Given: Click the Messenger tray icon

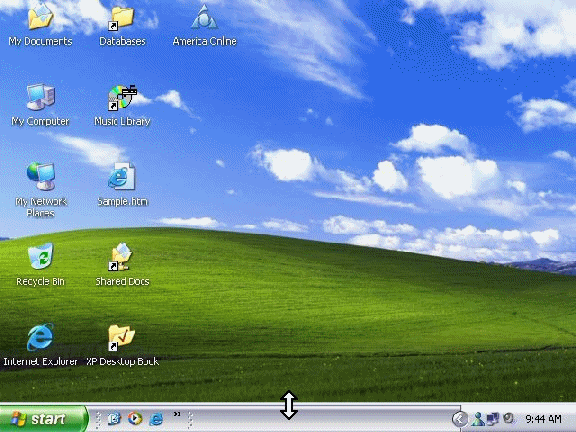Looking at the screenshot, I should tap(478, 419).
